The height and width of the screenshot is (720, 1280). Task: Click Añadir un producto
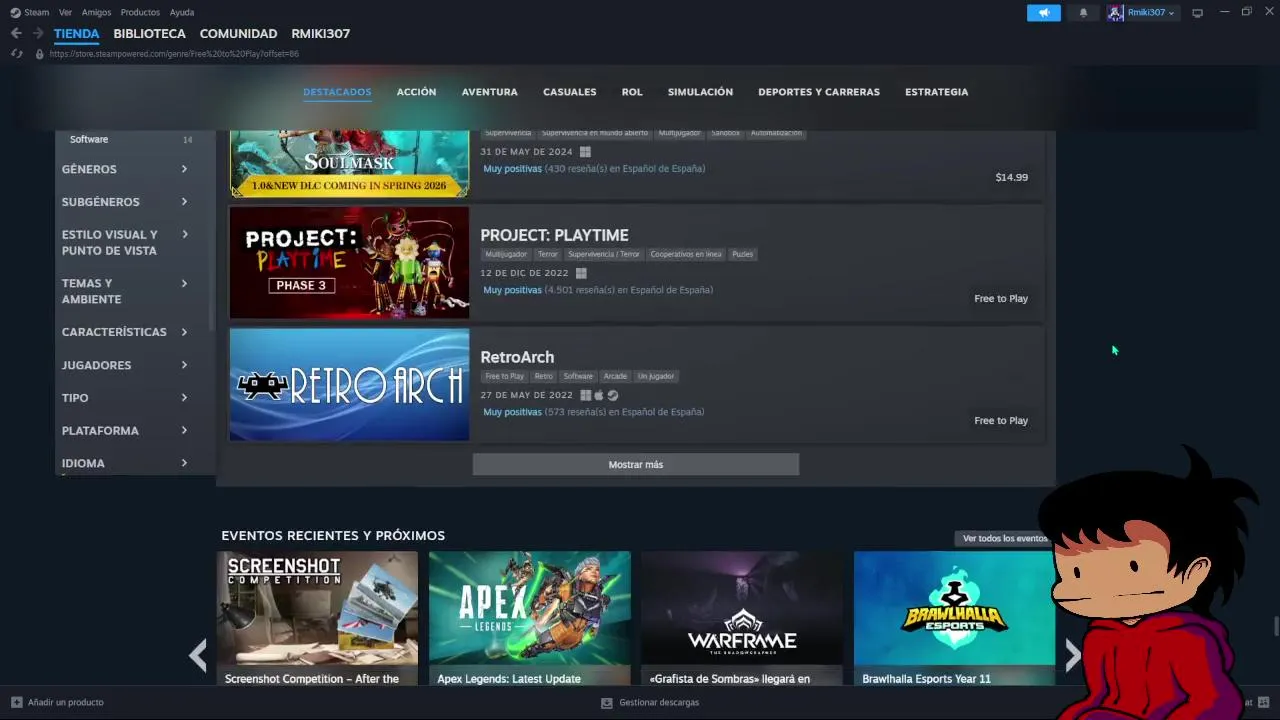click(x=65, y=702)
